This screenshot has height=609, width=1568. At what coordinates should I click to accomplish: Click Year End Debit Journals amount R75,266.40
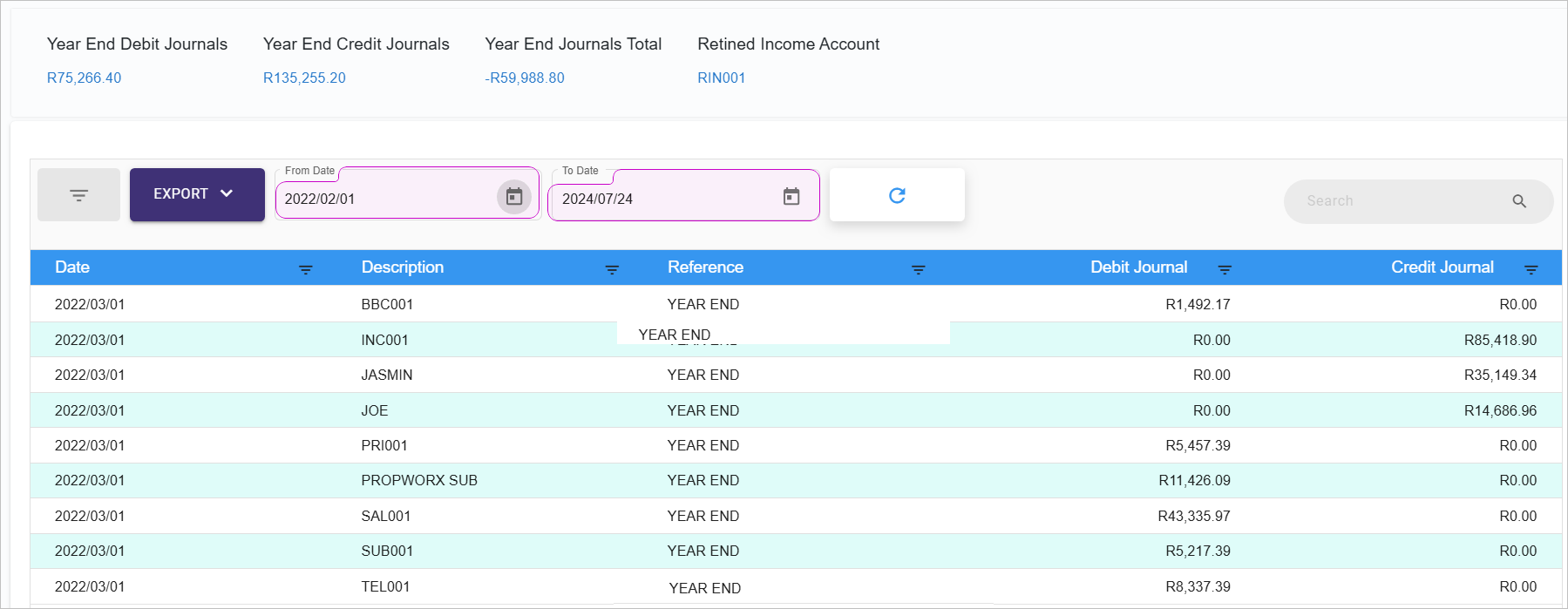[84, 78]
